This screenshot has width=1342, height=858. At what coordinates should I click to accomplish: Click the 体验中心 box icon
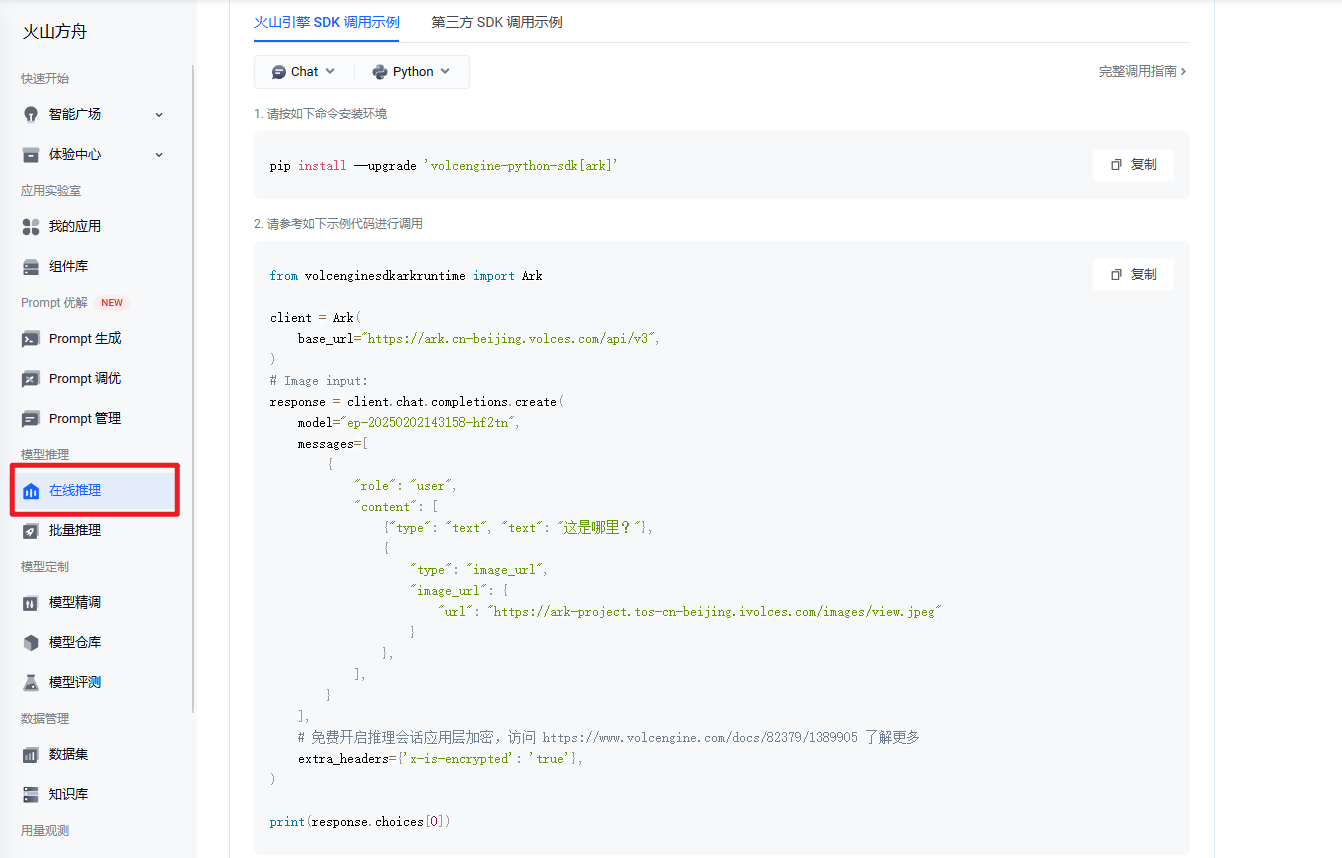31,154
